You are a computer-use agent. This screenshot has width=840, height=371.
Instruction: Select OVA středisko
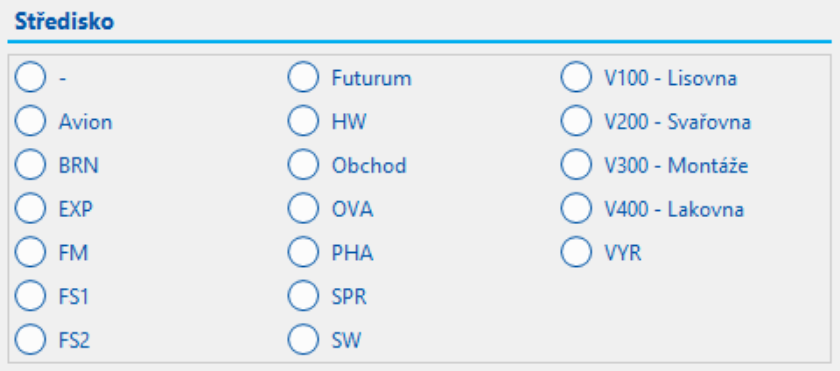303,208
